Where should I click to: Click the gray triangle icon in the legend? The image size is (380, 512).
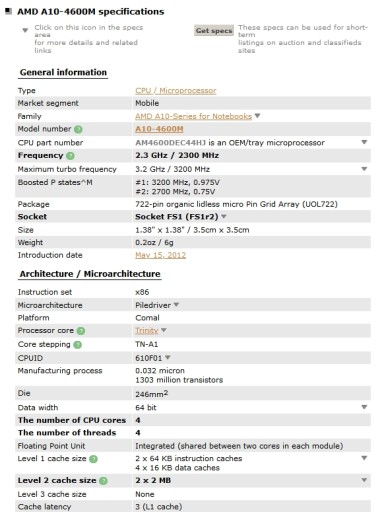coord(25,30)
